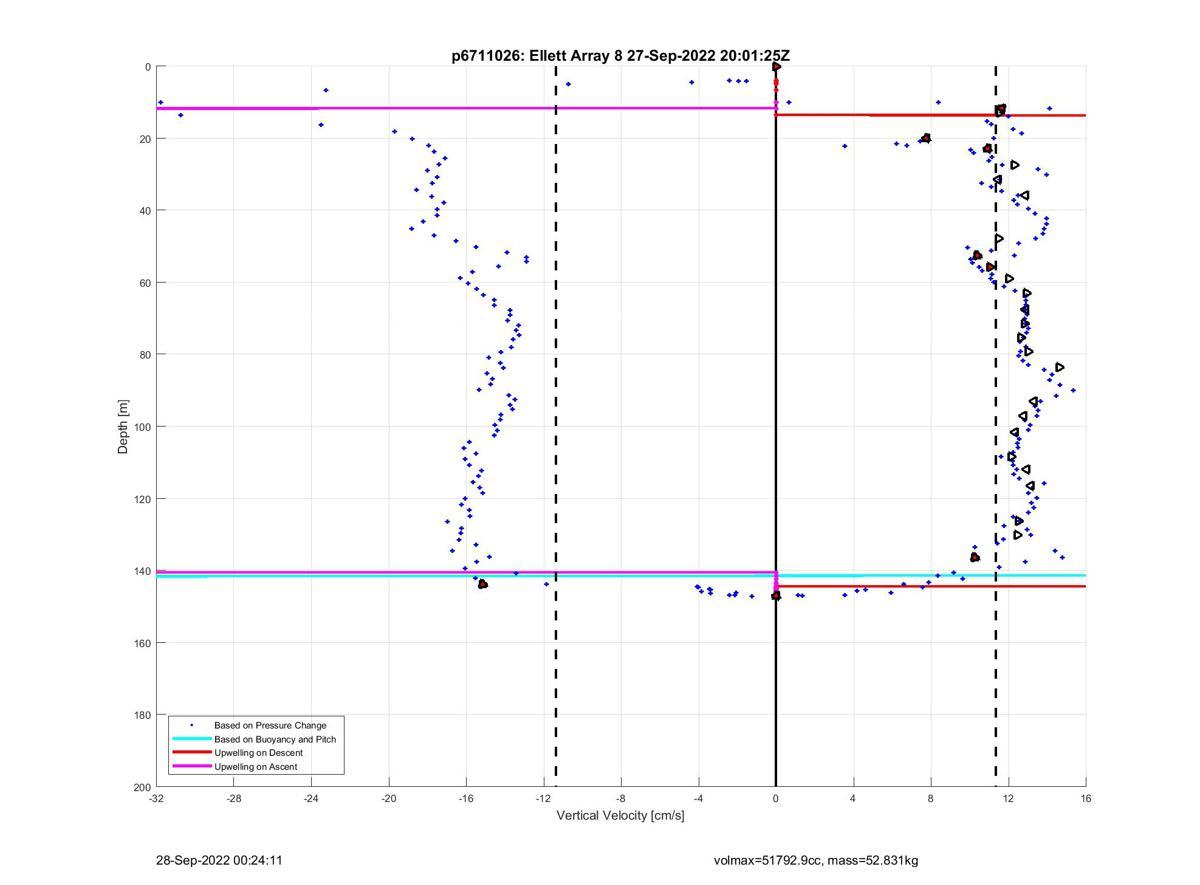Click the red line sample in legend
Viewport: 1200px width, 885px height.
191,753
